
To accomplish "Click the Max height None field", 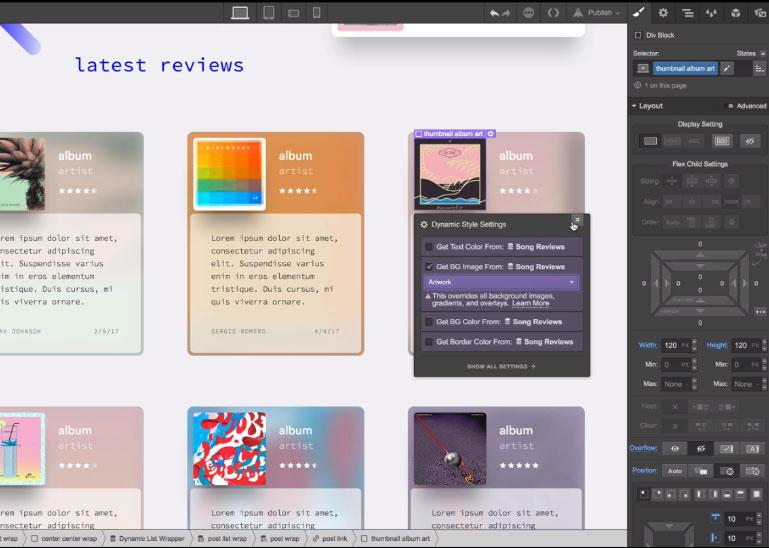I will tap(745, 384).
